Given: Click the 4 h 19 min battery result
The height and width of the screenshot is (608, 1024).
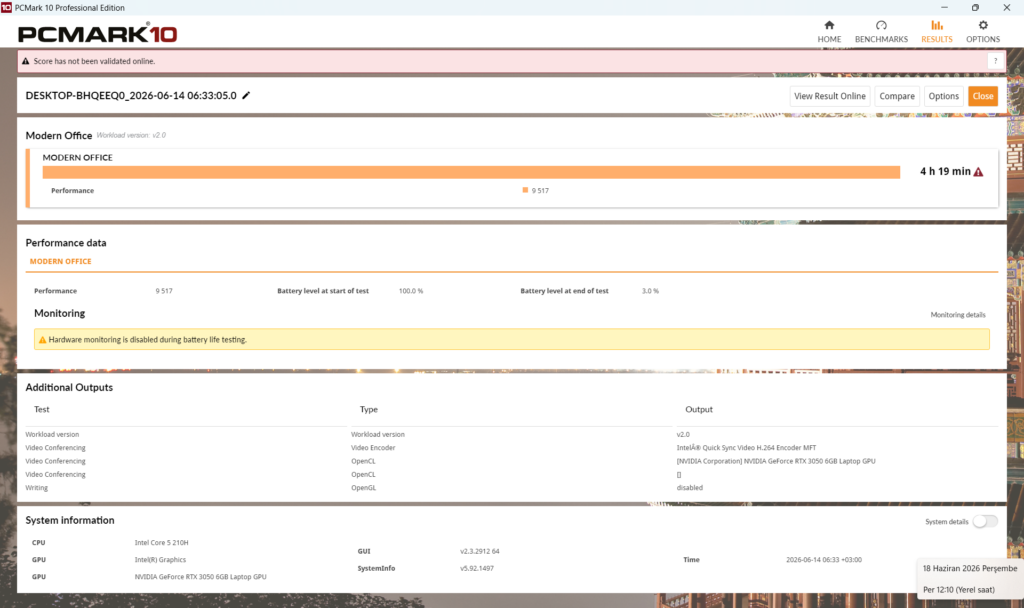Looking at the screenshot, I should (945, 171).
